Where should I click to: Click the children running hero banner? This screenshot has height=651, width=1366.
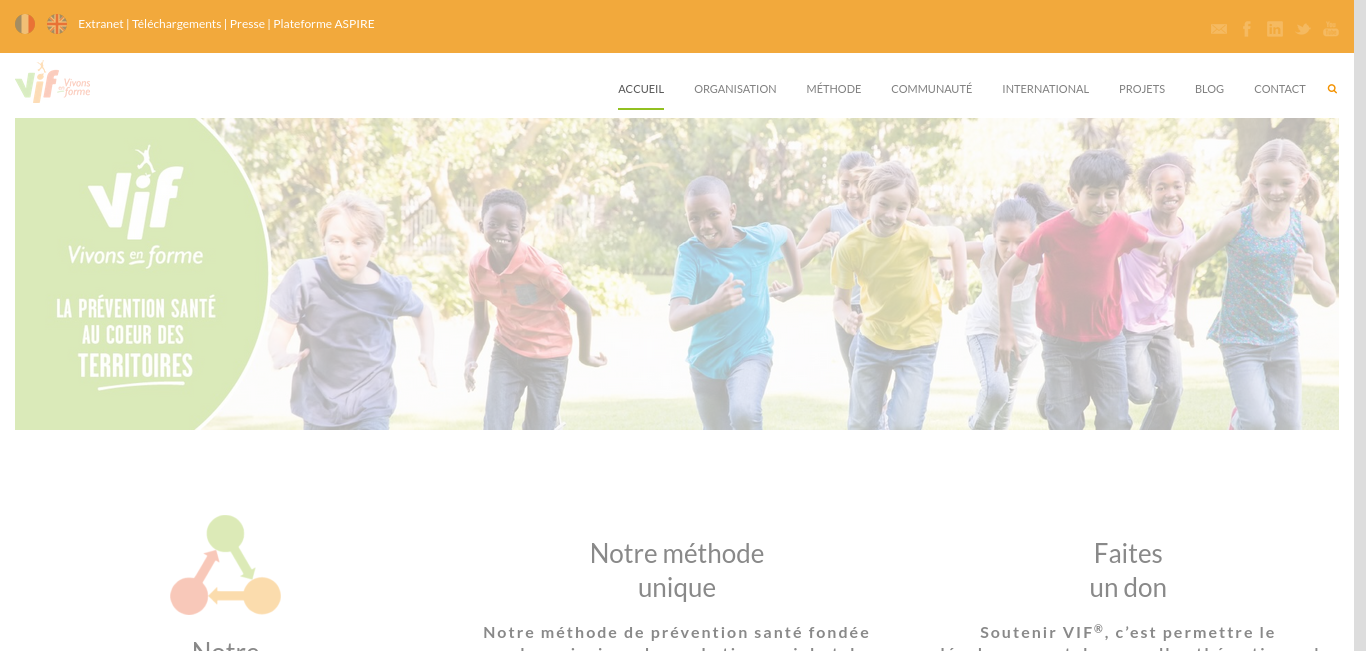[677, 274]
